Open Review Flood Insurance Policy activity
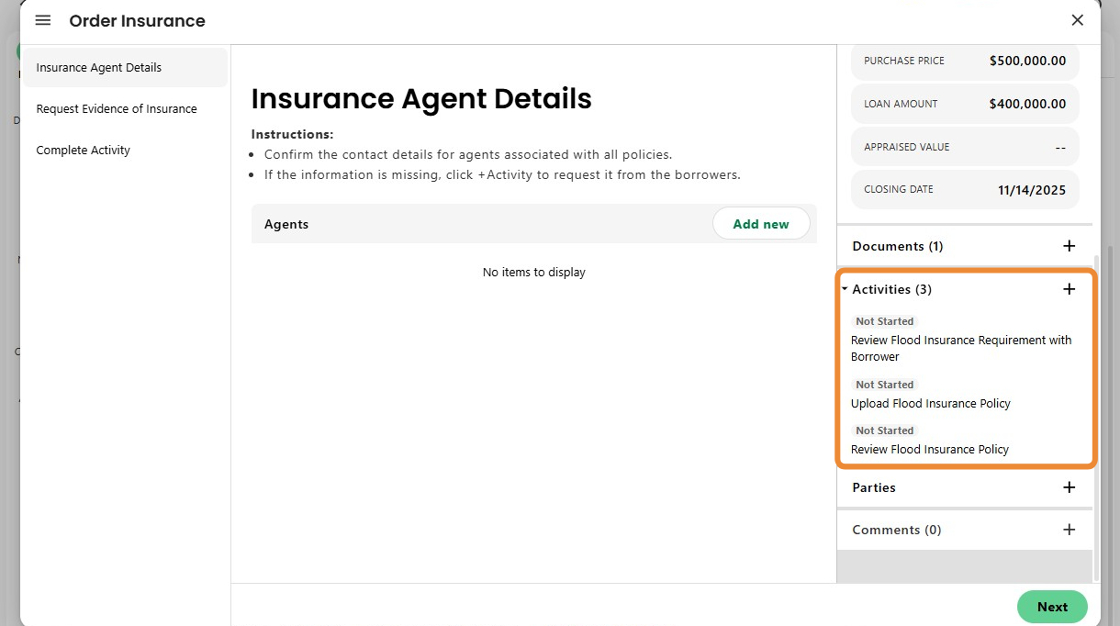The height and width of the screenshot is (626, 1120). click(x=929, y=450)
